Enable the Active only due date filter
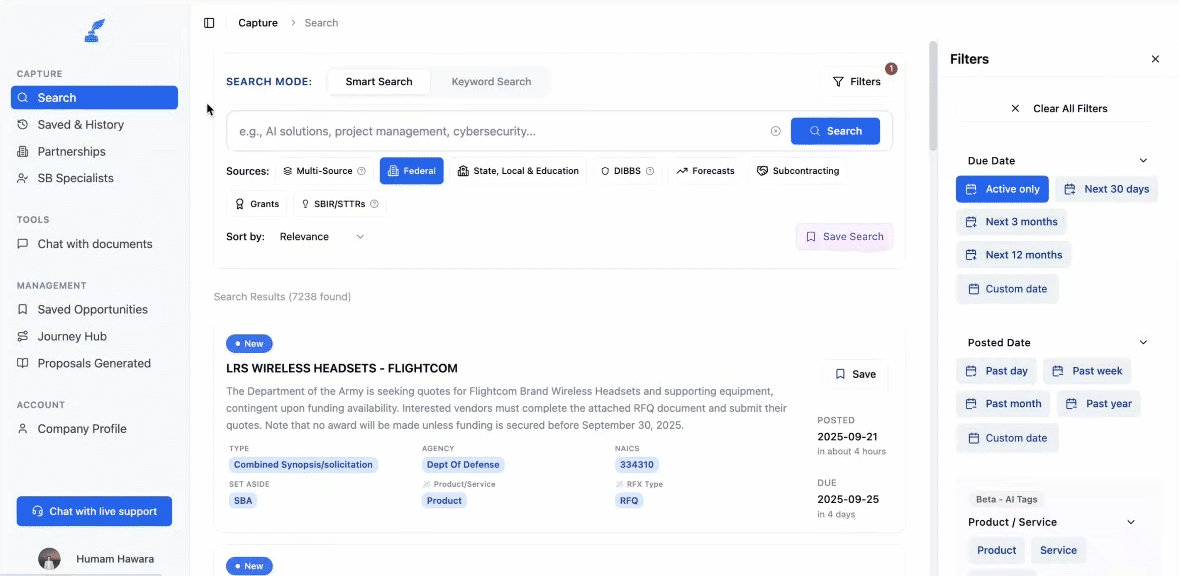The width and height of the screenshot is (1179, 576). point(1001,188)
